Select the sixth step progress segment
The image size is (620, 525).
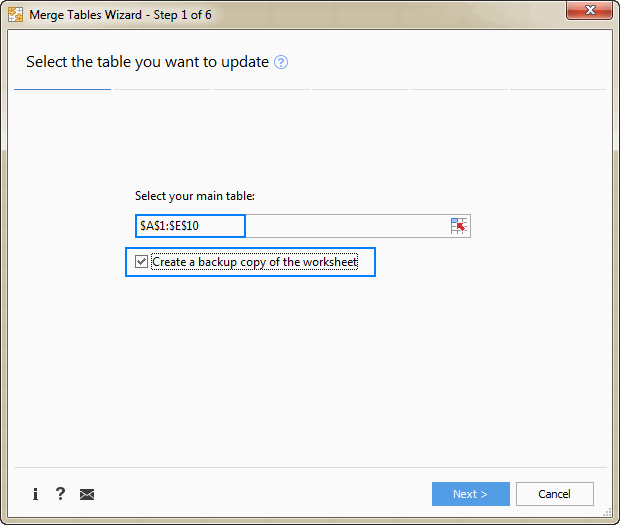point(557,90)
